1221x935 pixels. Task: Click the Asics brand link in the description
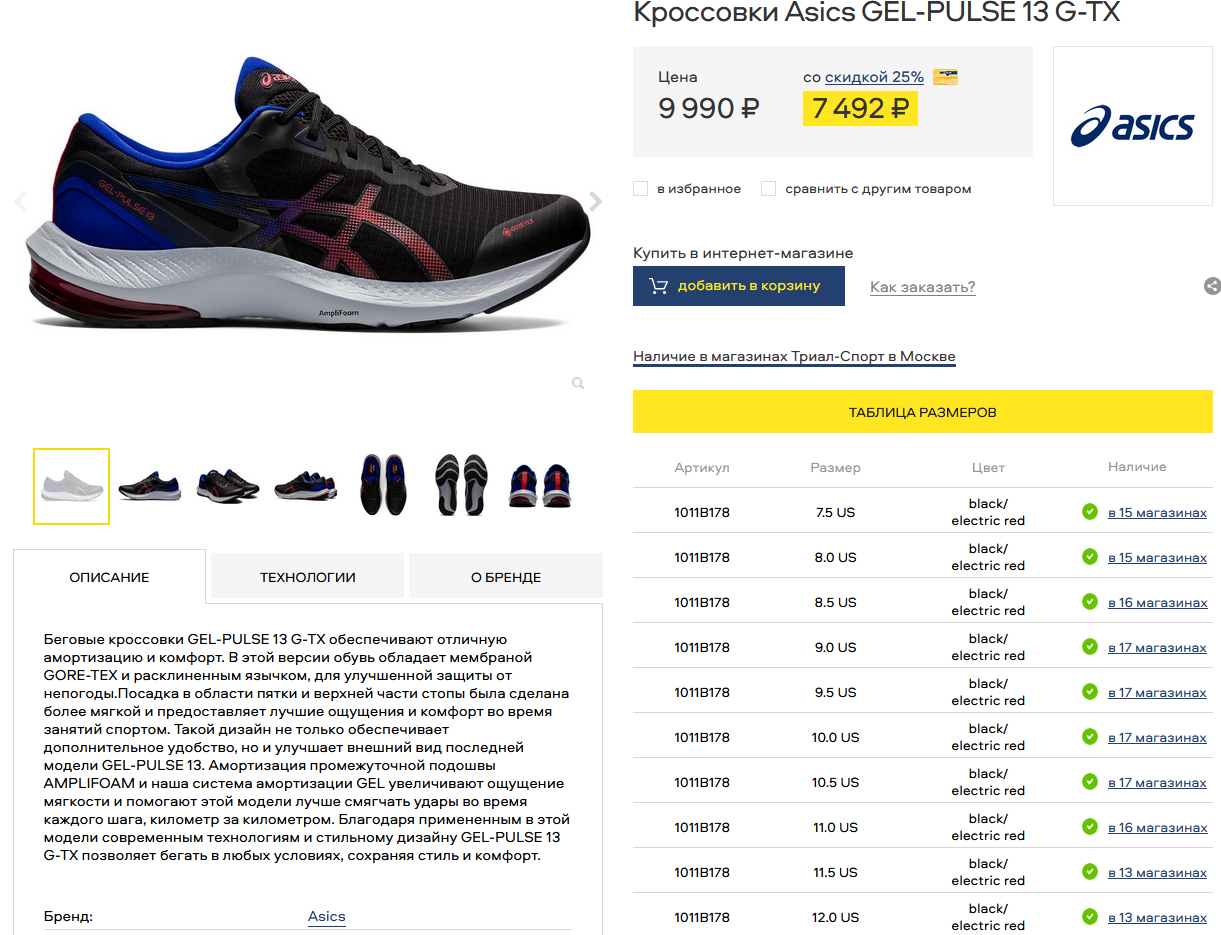coord(326,916)
